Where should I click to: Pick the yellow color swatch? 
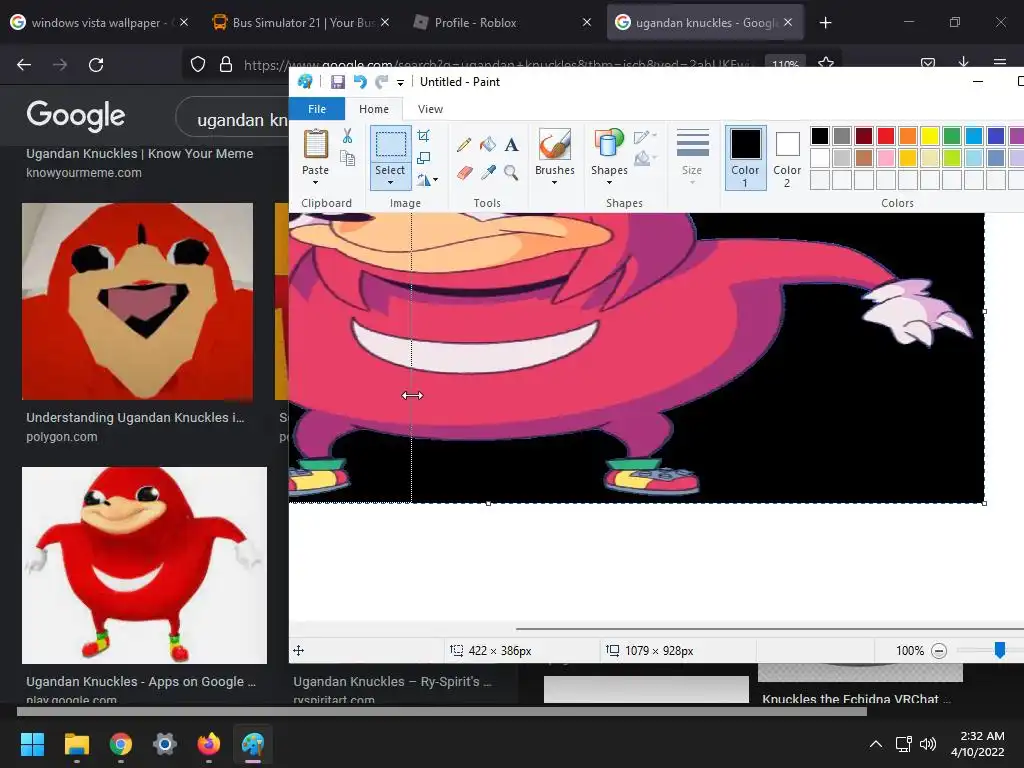[x=930, y=136]
